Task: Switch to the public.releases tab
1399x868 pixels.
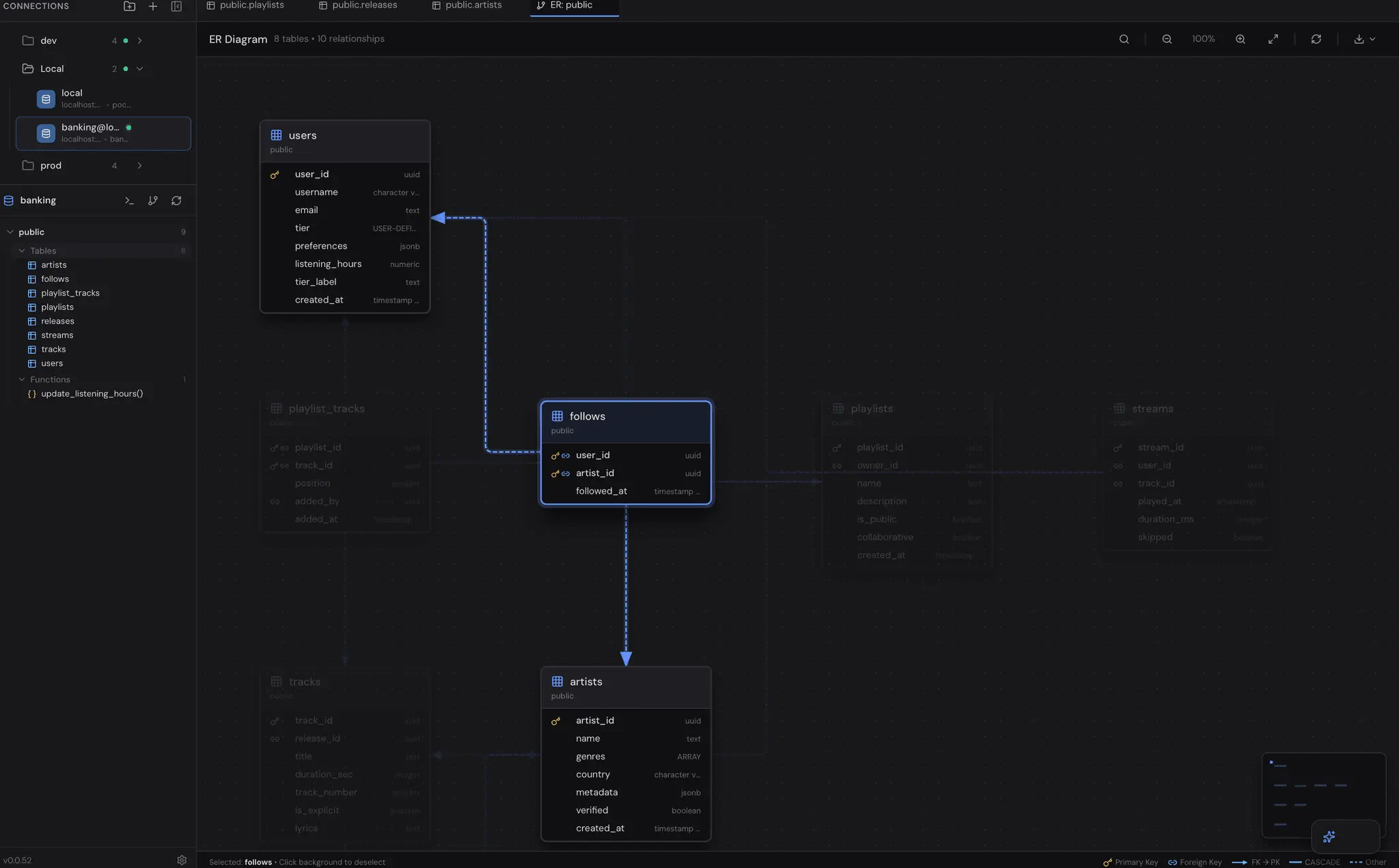Action: tap(358, 5)
